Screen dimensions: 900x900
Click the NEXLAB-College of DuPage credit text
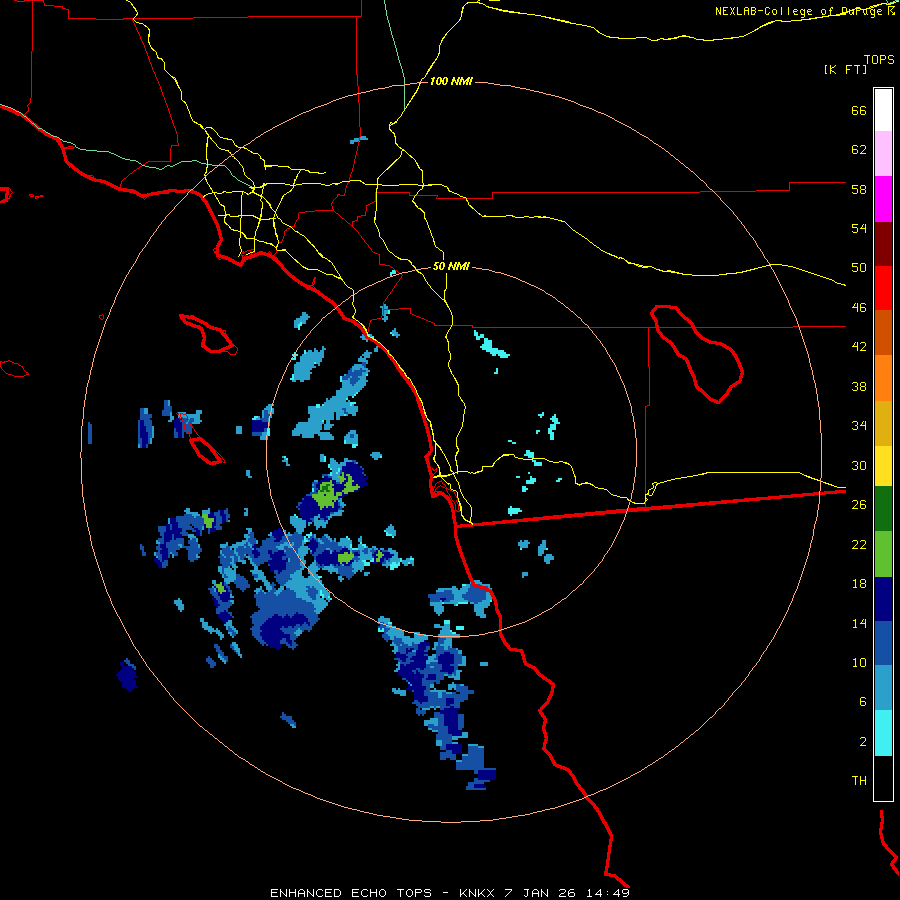pyautogui.click(x=804, y=11)
